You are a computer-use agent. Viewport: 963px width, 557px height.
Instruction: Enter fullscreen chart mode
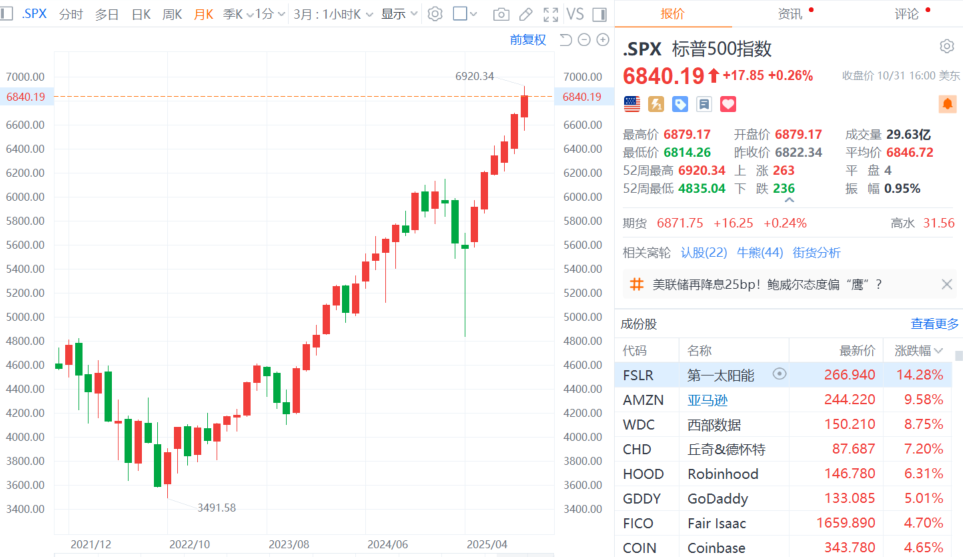click(x=550, y=14)
